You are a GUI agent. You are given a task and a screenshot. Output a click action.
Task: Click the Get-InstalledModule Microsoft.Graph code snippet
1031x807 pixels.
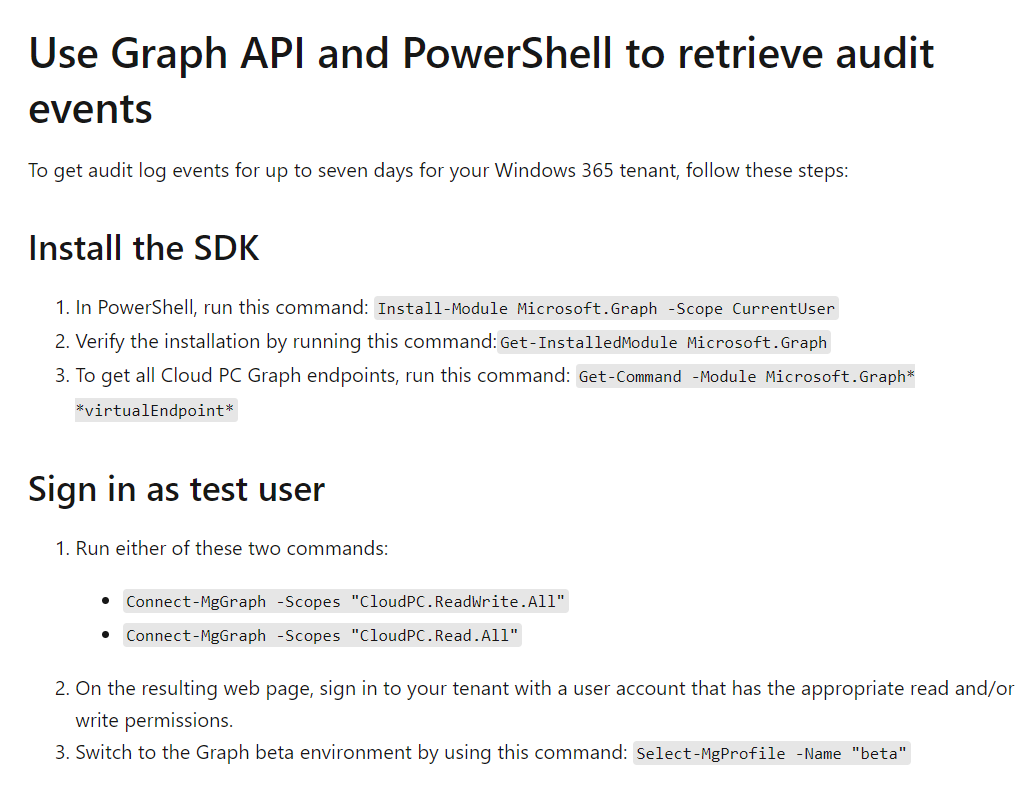(x=663, y=343)
